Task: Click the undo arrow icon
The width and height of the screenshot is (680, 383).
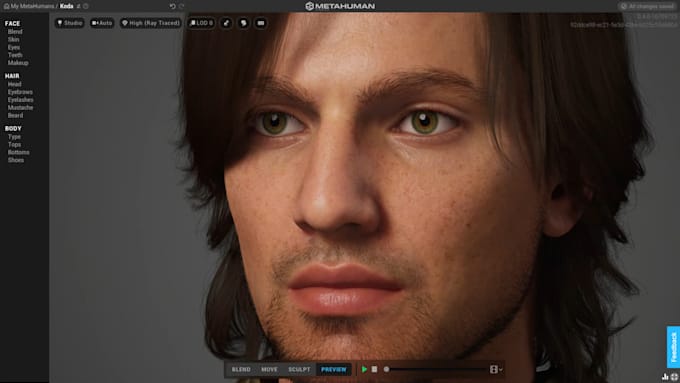Action: click(x=173, y=6)
